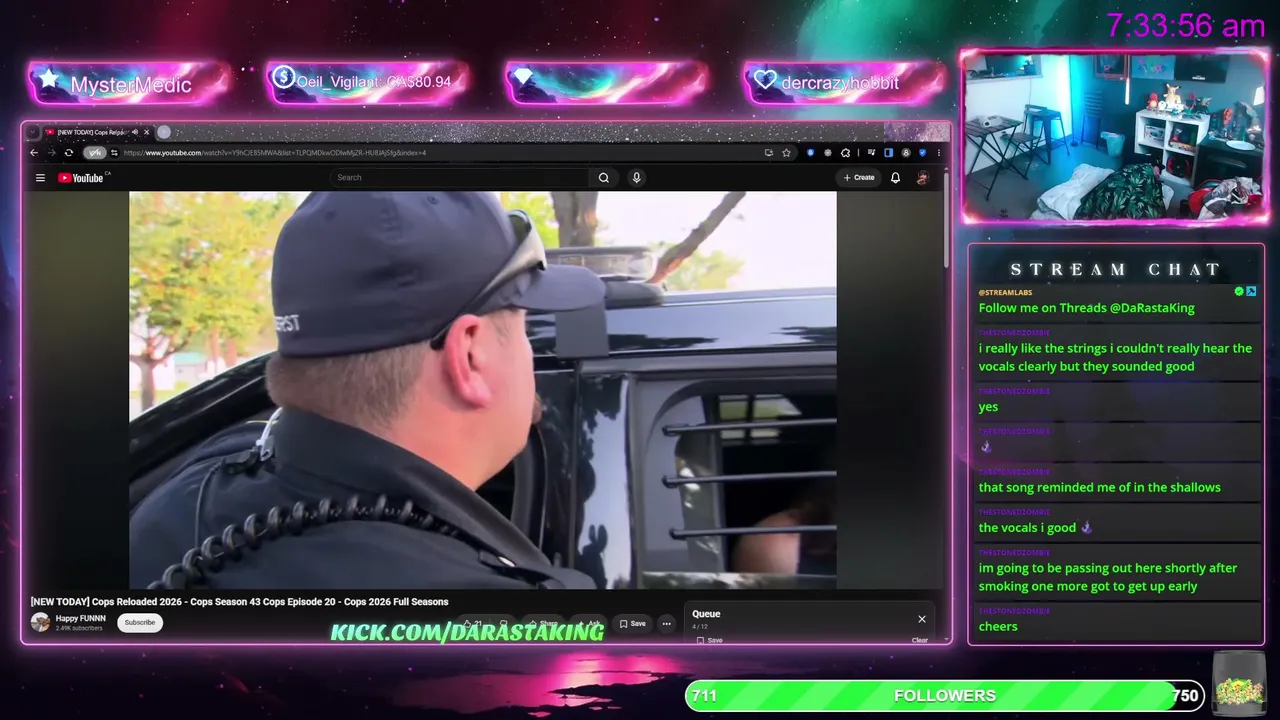Image resolution: width=1280 pixels, height=720 pixels.
Task: Click the video title text
Action: coord(240,602)
